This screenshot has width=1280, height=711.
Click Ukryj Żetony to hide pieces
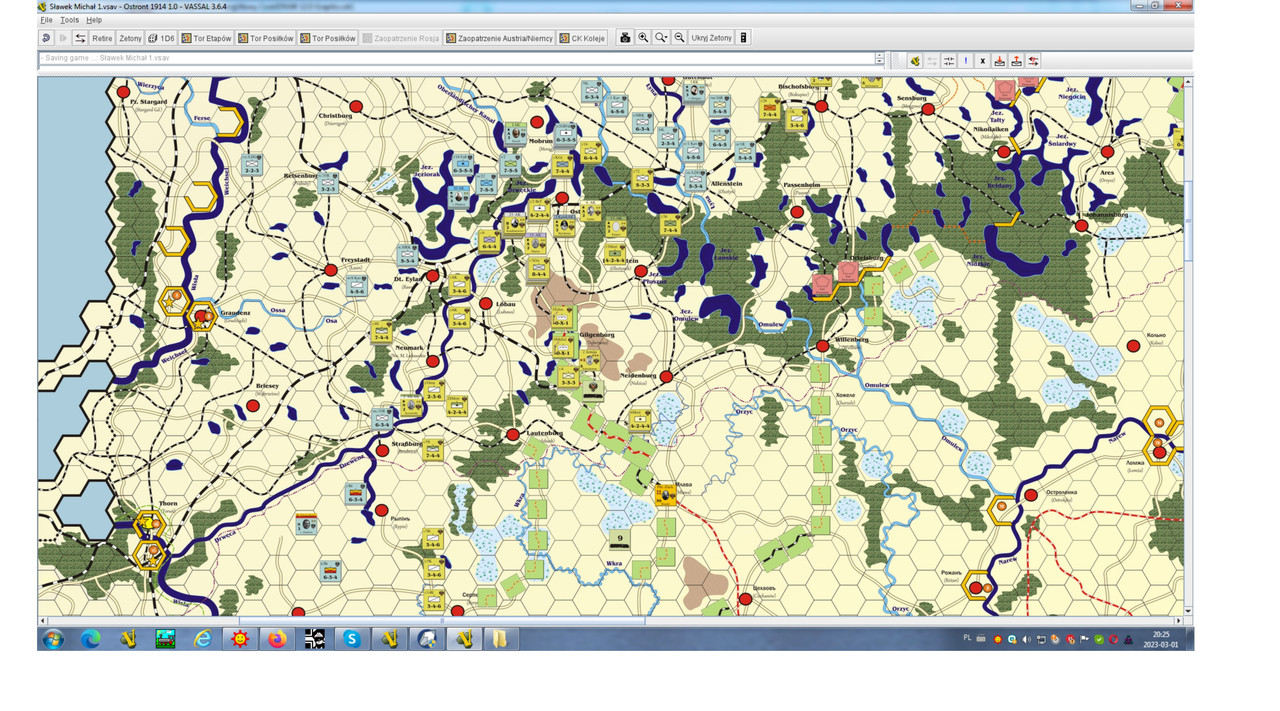pyautogui.click(x=712, y=38)
